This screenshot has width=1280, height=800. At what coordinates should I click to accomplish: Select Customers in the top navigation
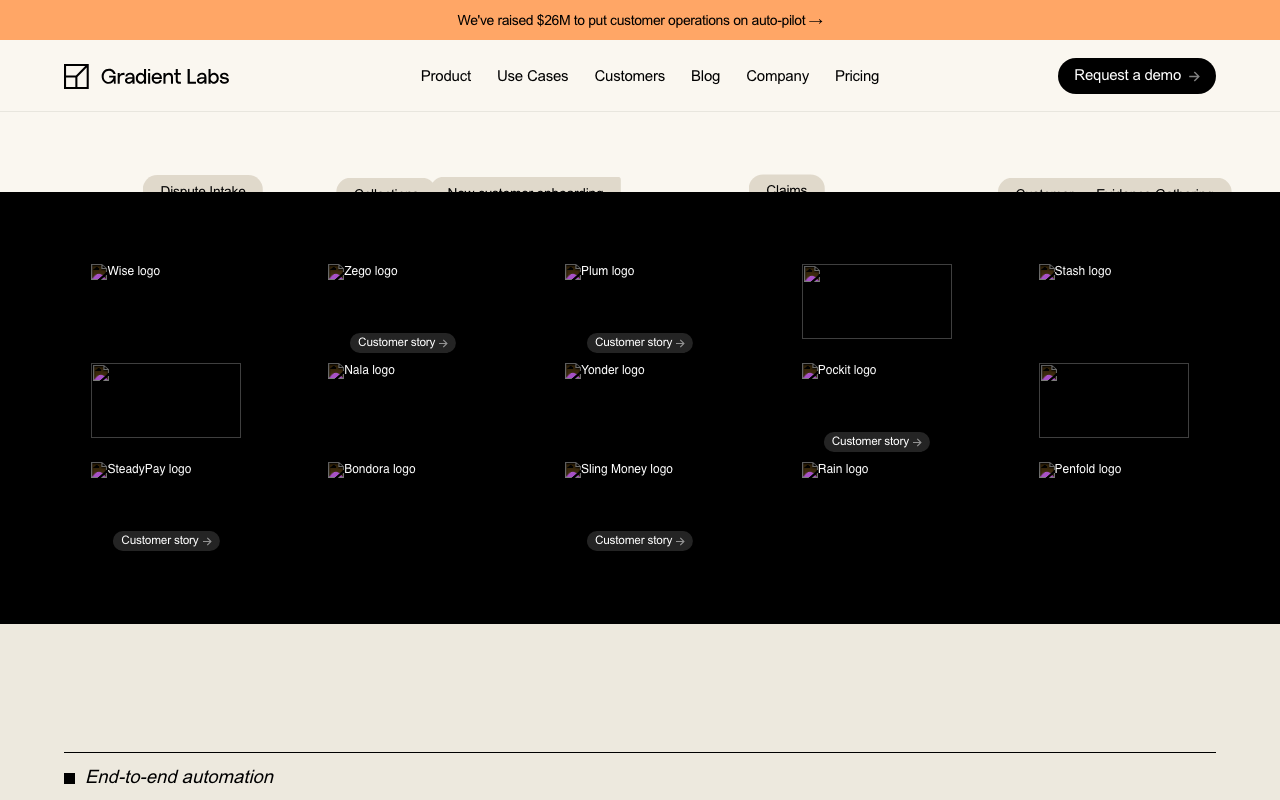[x=630, y=76]
